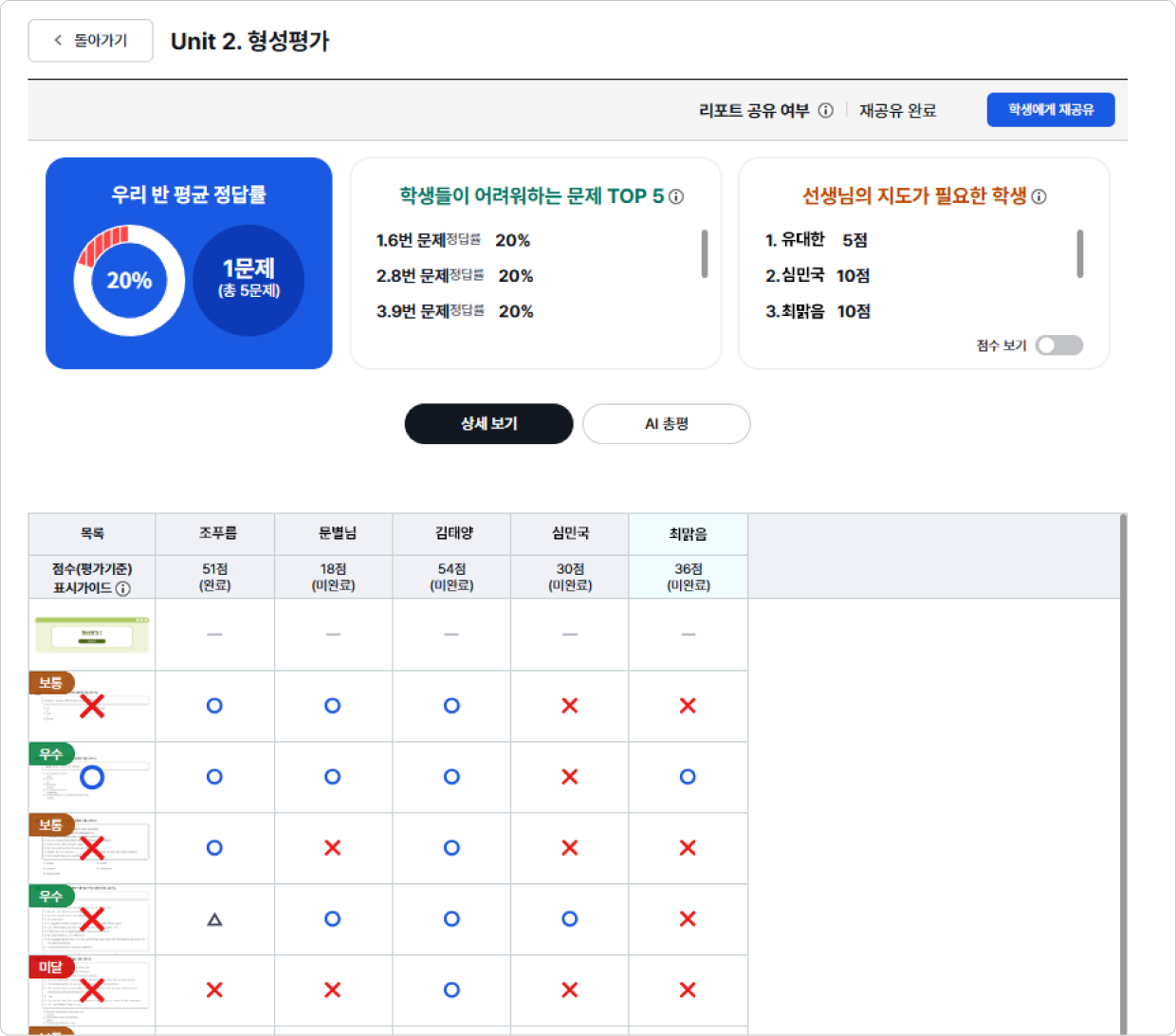Select 심민국 column header
Image resolution: width=1176 pixels, height=1036 pixels.
click(x=570, y=534)
